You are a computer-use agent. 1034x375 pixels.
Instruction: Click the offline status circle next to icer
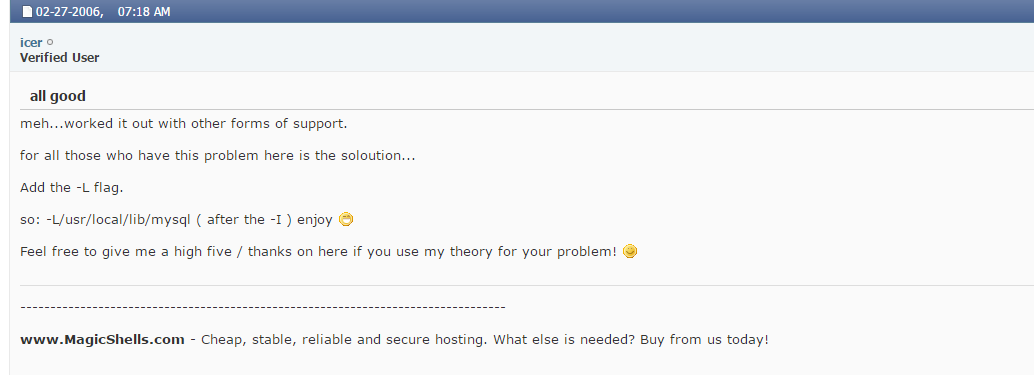[x=51, y=43]
